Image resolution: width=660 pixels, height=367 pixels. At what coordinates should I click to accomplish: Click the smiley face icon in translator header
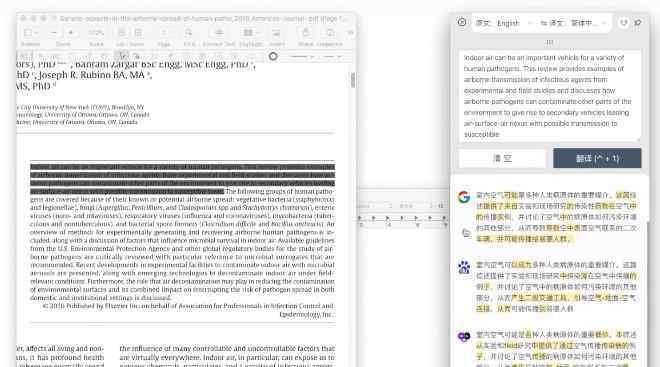623,23
